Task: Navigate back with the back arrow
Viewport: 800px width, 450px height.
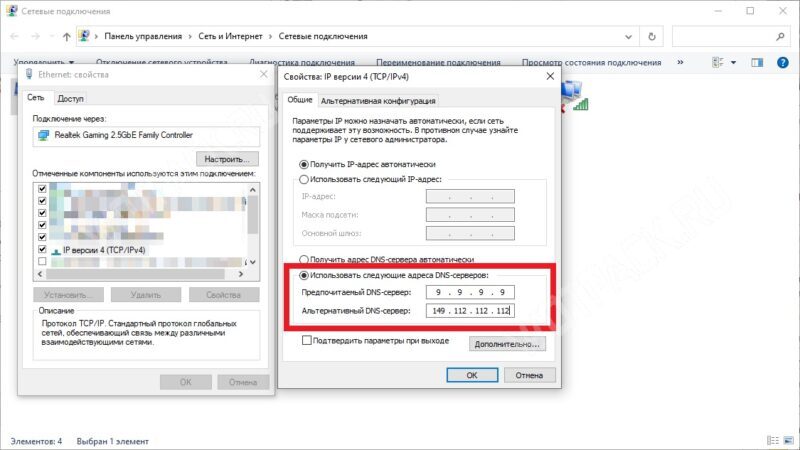Action: point(14,36)
